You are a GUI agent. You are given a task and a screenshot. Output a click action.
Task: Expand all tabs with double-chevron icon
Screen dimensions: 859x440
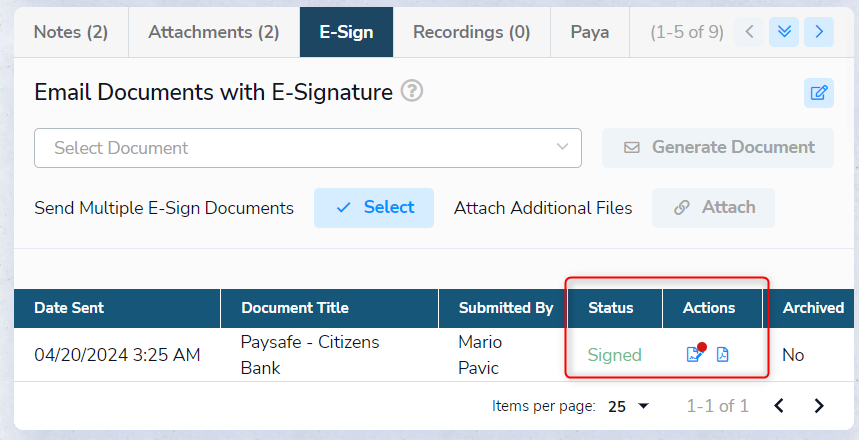point(783,32)
